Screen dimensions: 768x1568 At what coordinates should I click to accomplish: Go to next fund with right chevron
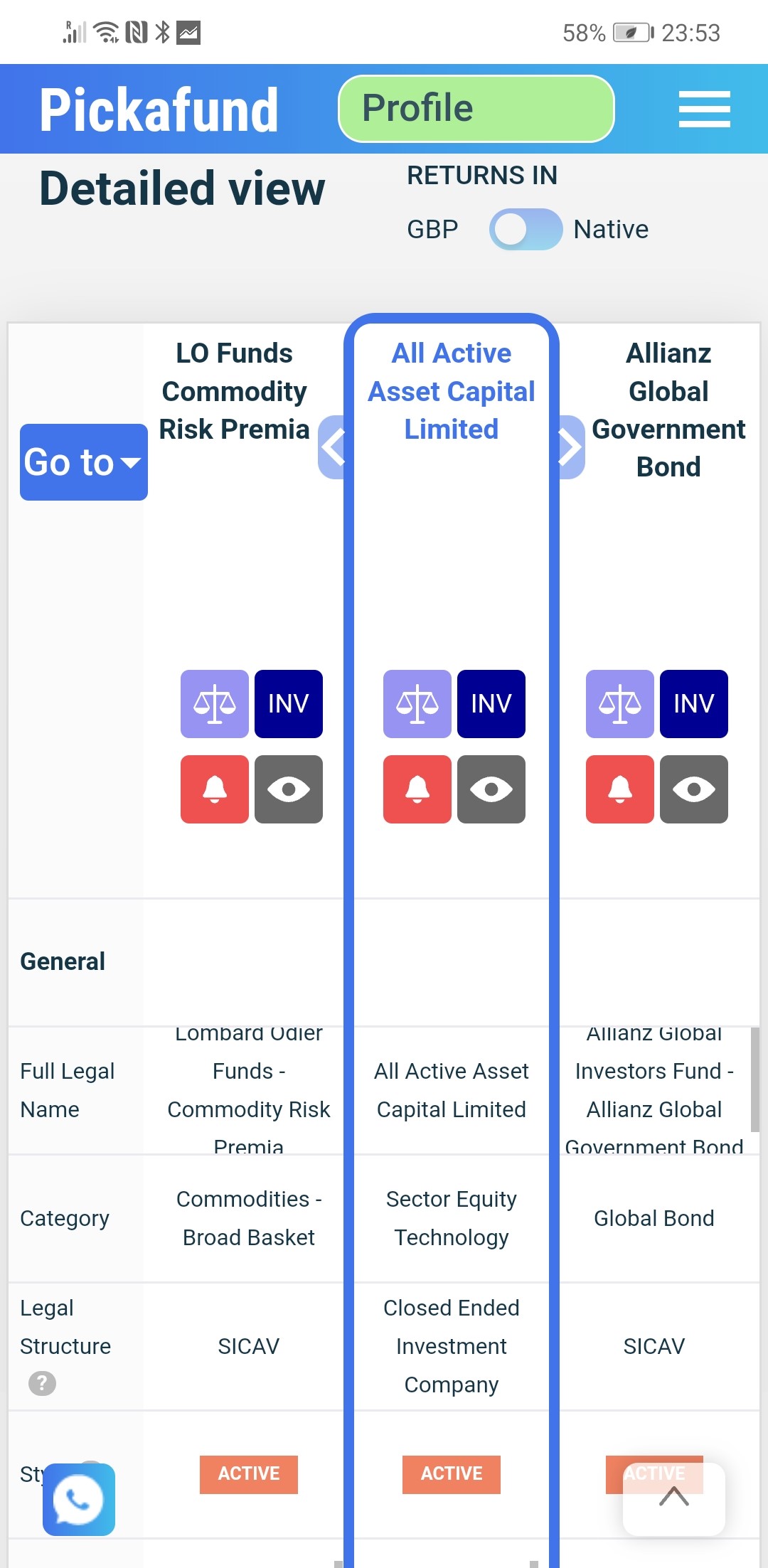pyautogui.click(x=570, y=447)
